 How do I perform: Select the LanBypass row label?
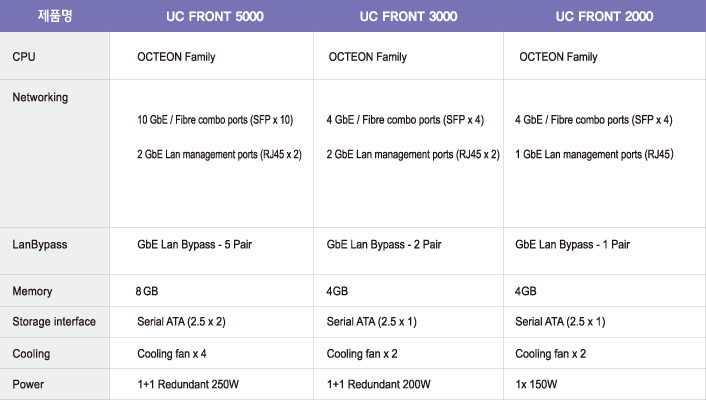click(x=40, y=245)
